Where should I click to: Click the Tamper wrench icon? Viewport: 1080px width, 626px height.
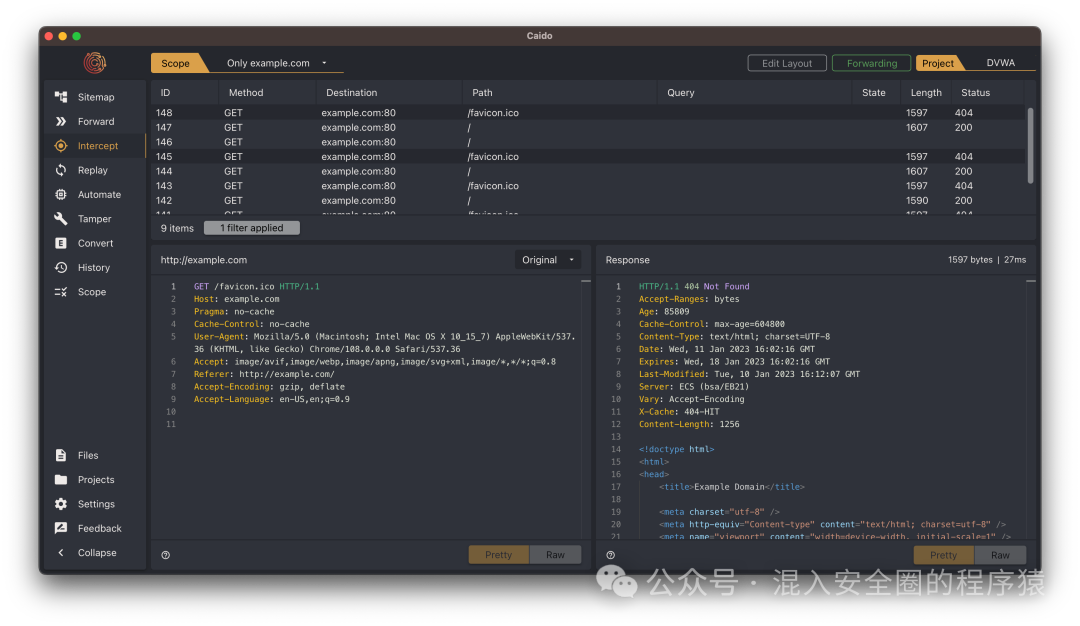[x=61, y=219]
